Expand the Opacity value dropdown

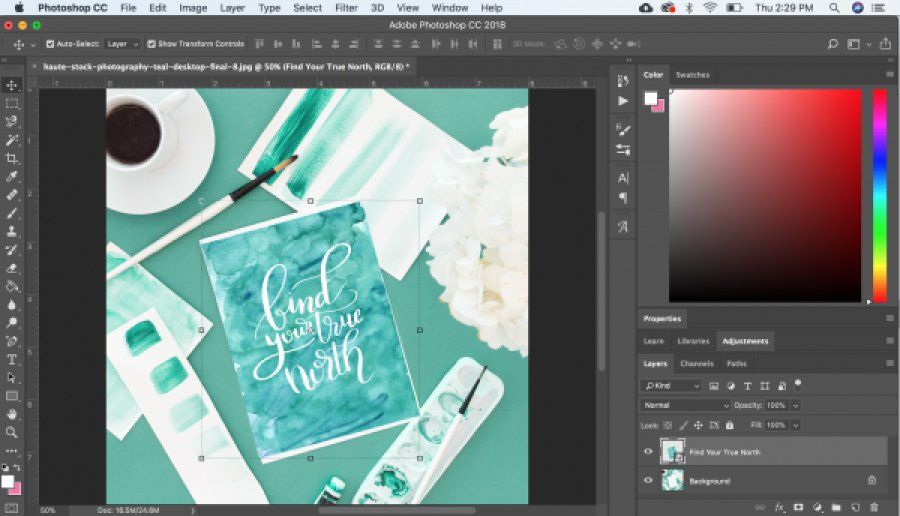[x=796, y=405]
